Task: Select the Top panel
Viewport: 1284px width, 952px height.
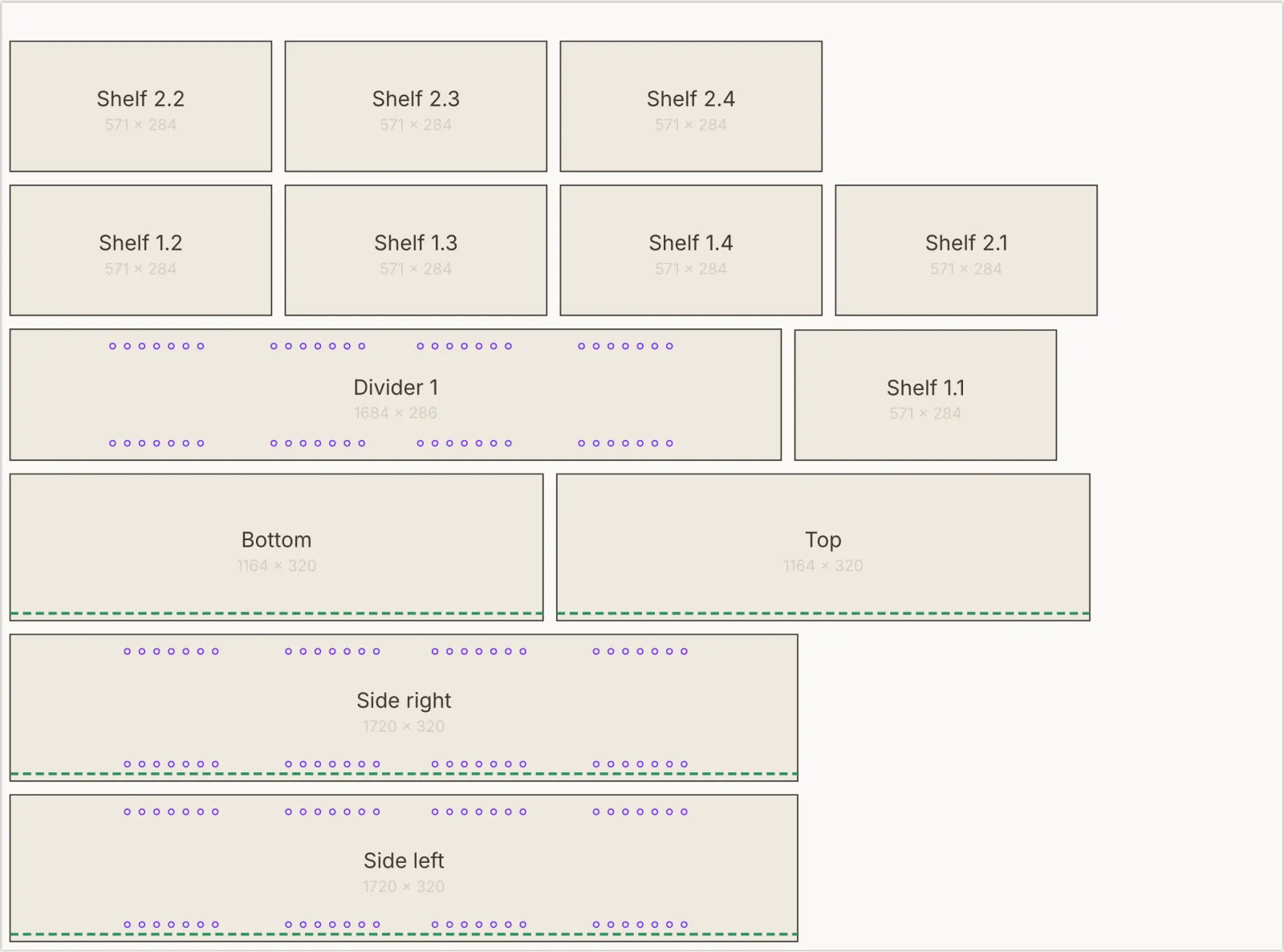Action: point(823,547)
